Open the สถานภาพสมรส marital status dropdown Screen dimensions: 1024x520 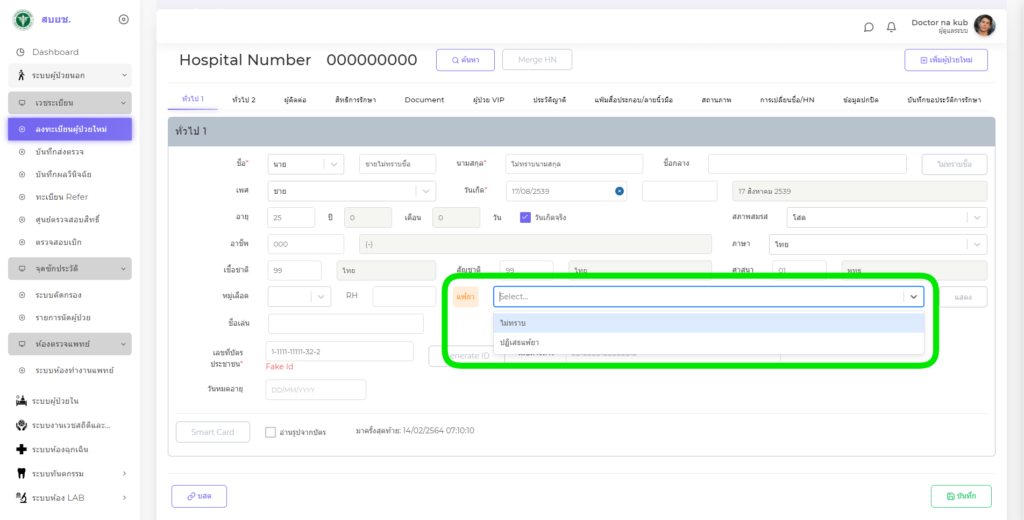coord(886,217)
